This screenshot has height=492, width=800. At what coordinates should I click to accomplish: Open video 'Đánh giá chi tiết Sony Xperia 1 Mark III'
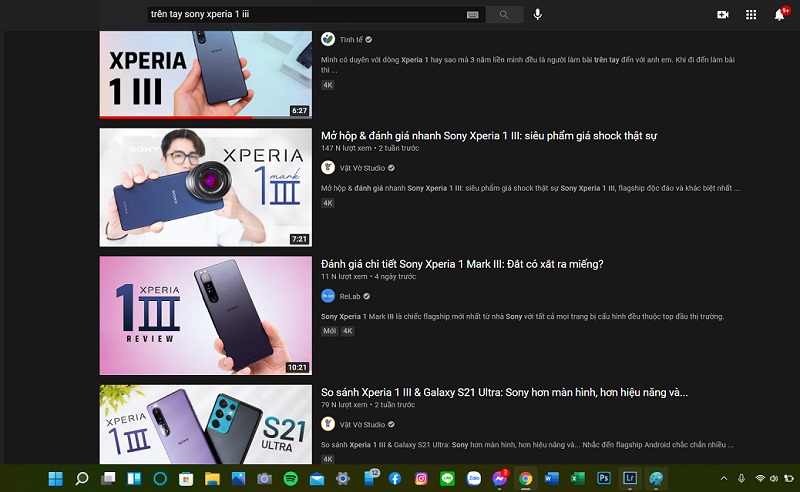pyautogui.click(x=462, y=264)
